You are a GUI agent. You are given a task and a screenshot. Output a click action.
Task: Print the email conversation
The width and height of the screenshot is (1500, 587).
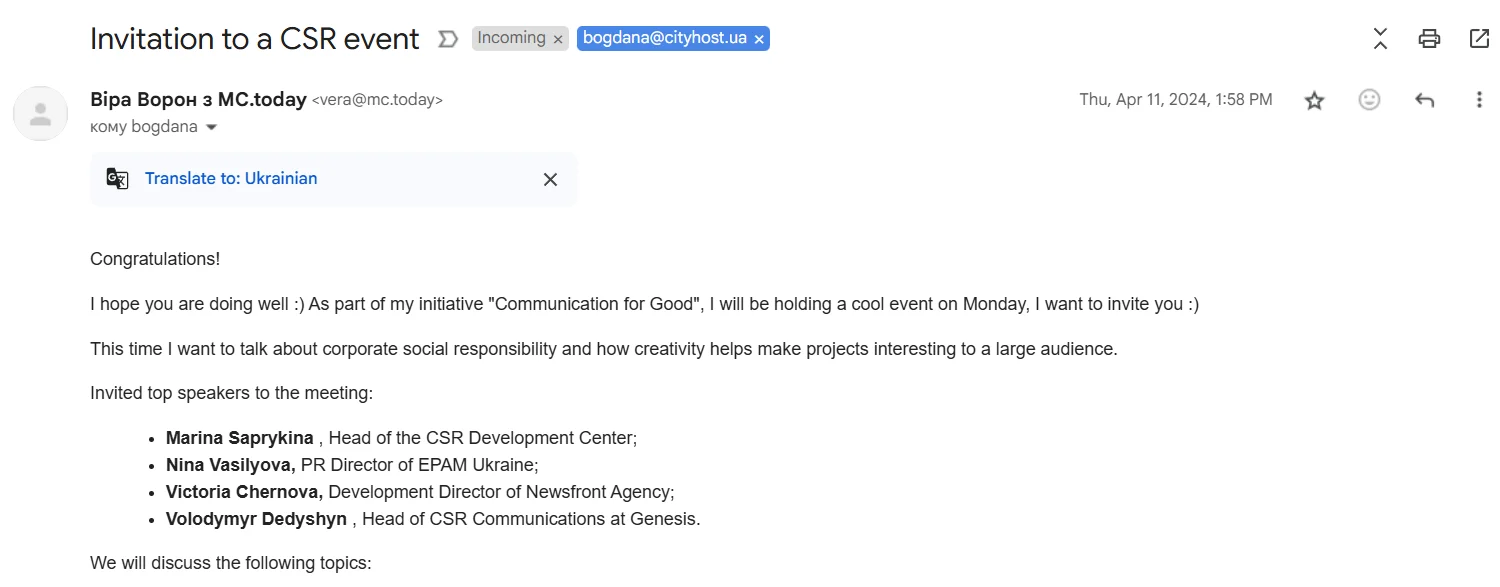pyautogui.click(x=1429, y=39)
